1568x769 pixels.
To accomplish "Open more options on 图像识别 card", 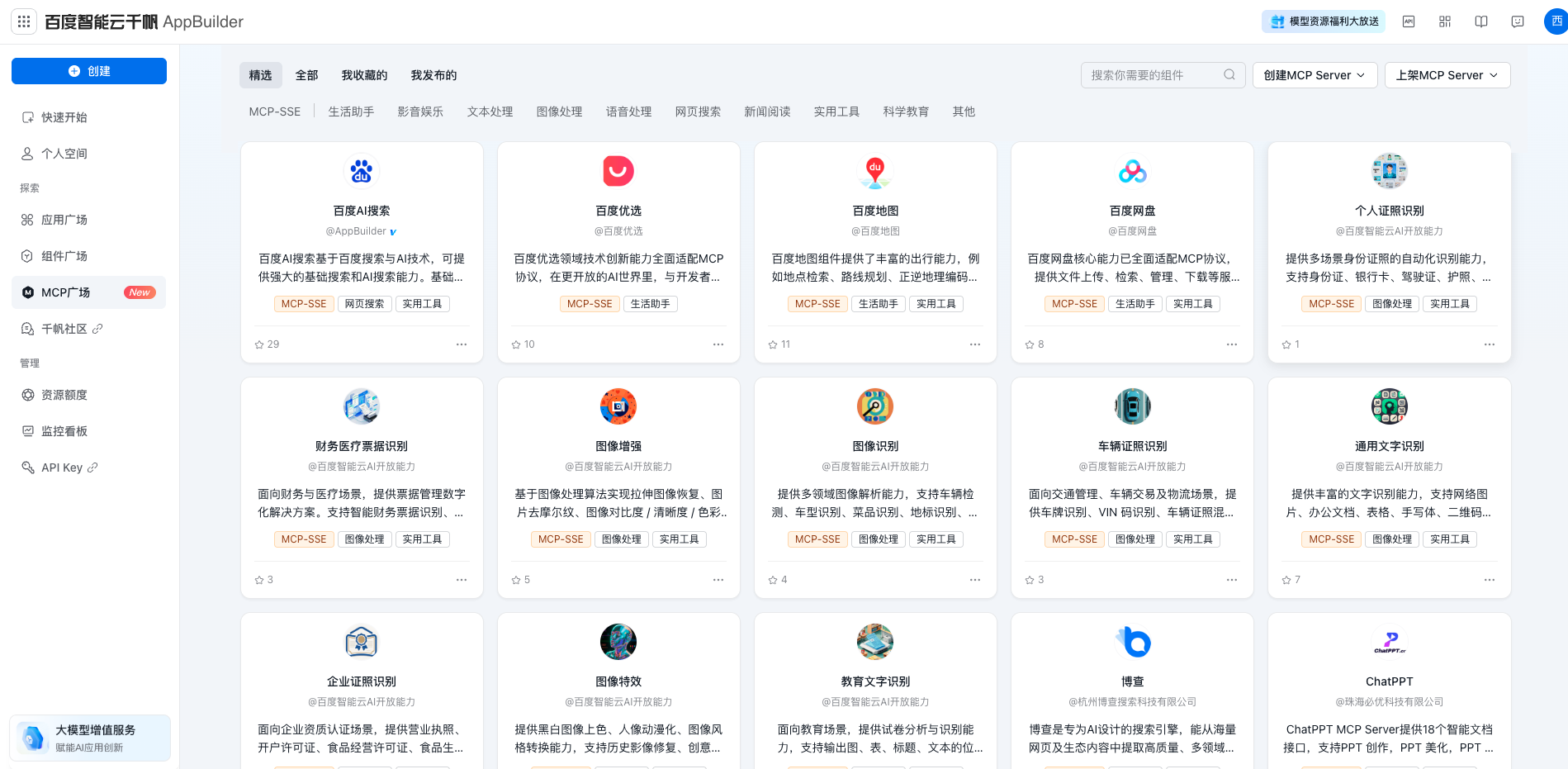I will tap(975, 580).
